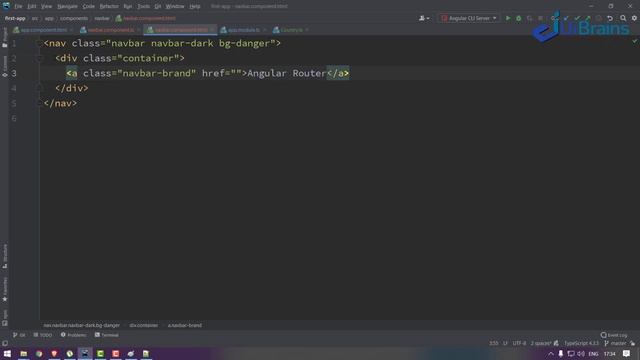The image size is (640, 360).
Task: Open the Navigate menu
Action: click(67, 7)
